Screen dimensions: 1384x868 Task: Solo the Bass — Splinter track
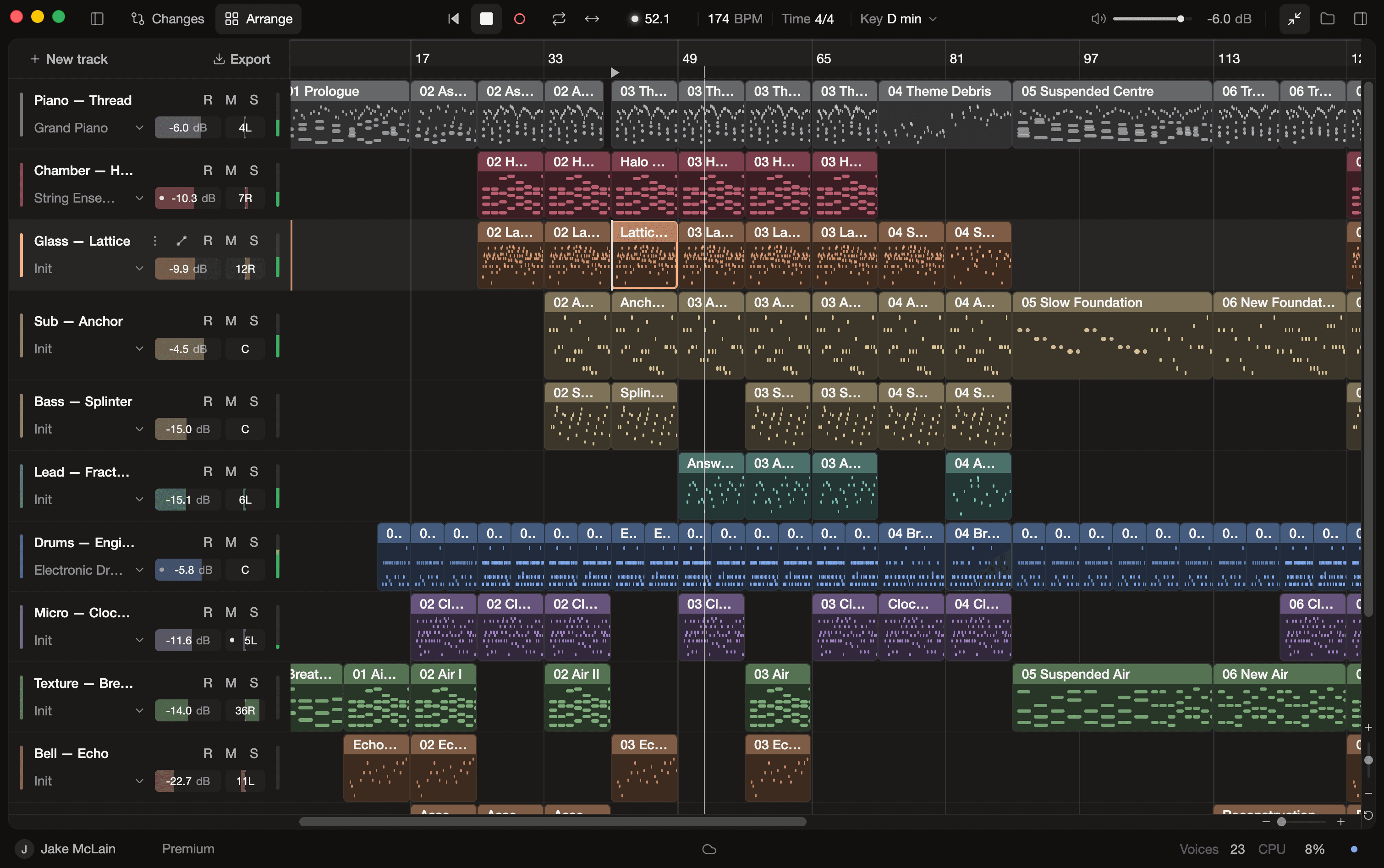click(254, 401)
